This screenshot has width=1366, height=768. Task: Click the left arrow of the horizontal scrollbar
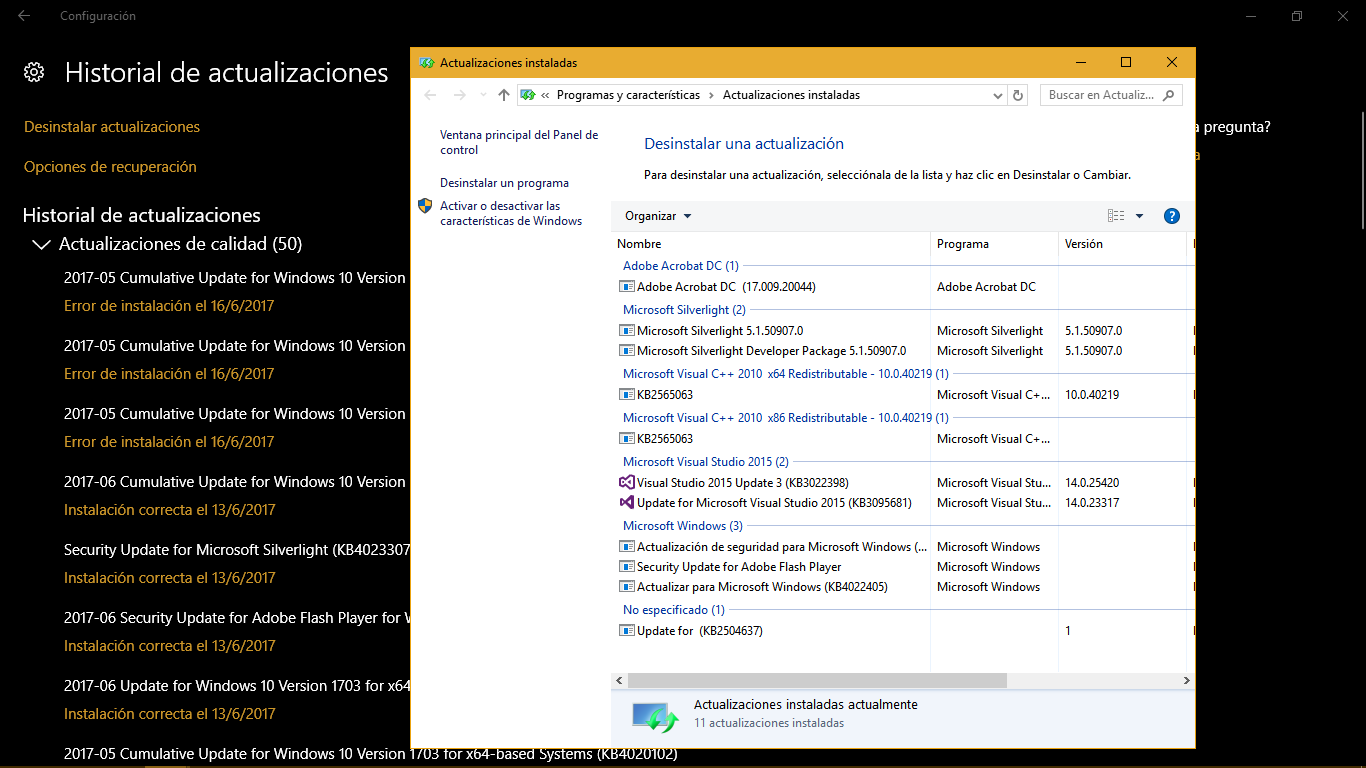[620, 680]
